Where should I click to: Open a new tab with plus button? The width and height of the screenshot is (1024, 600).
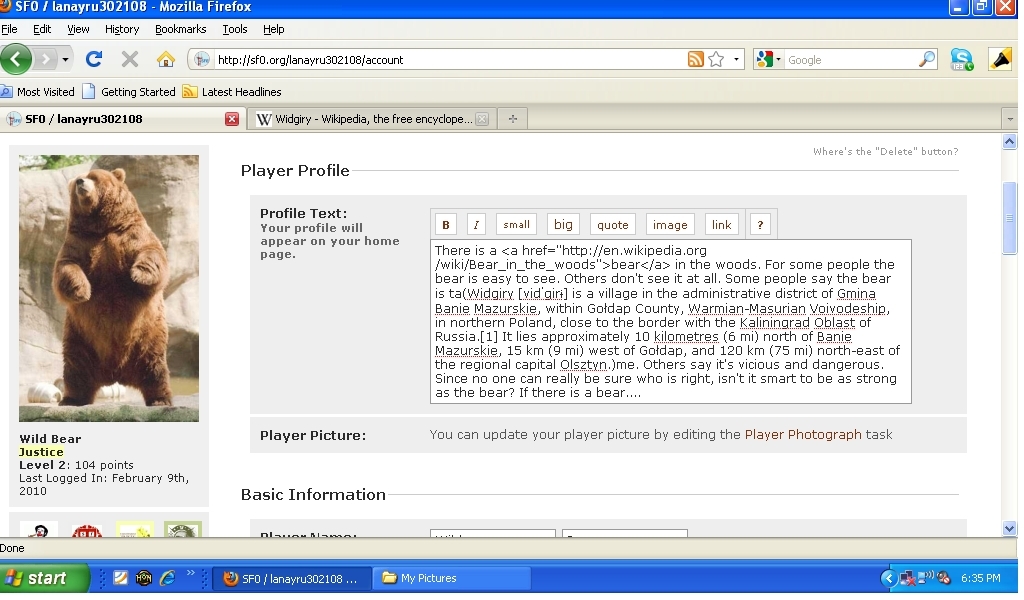(x=512, y=119)
